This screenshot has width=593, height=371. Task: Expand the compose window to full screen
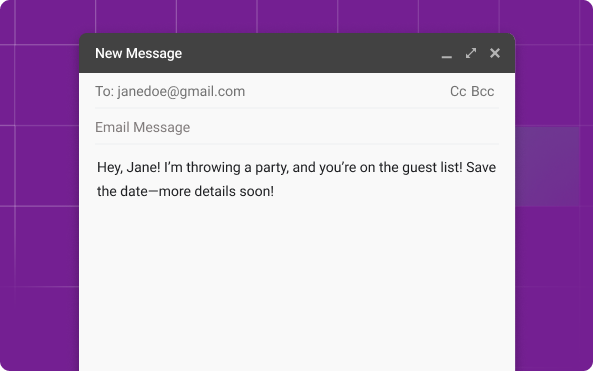coord(471,53)
